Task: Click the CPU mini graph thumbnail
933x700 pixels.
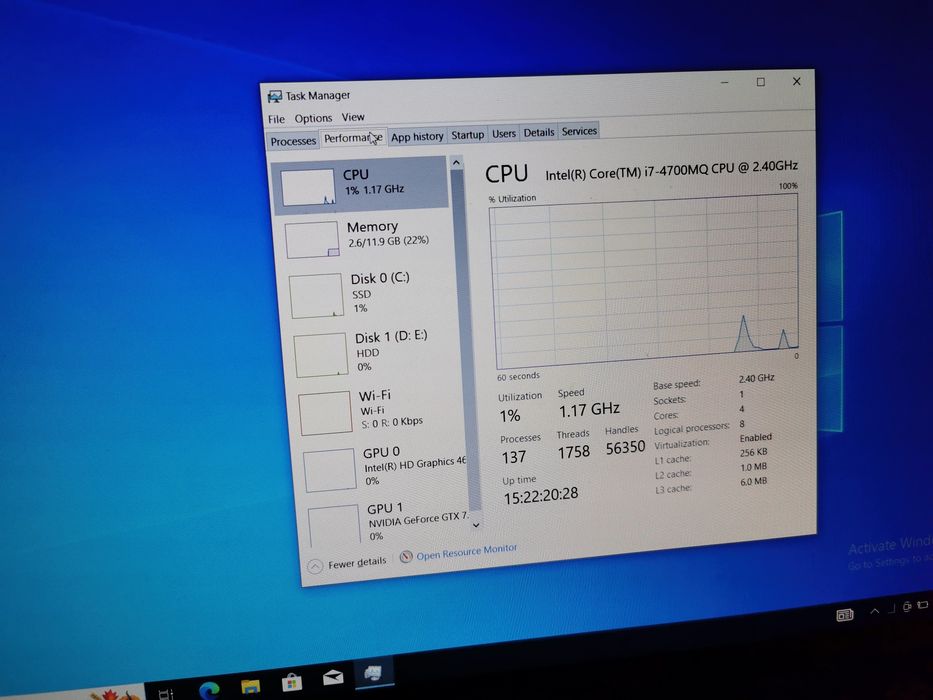Action: (308, 187)
